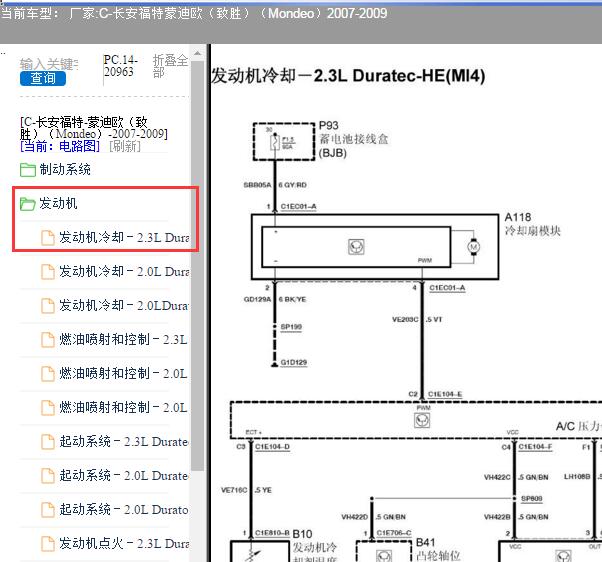Click the B41 凸轮轴位 sensor symbol
Image resolution: width=602 pixels, height=562 pixels.
click(x=384, y=556)
